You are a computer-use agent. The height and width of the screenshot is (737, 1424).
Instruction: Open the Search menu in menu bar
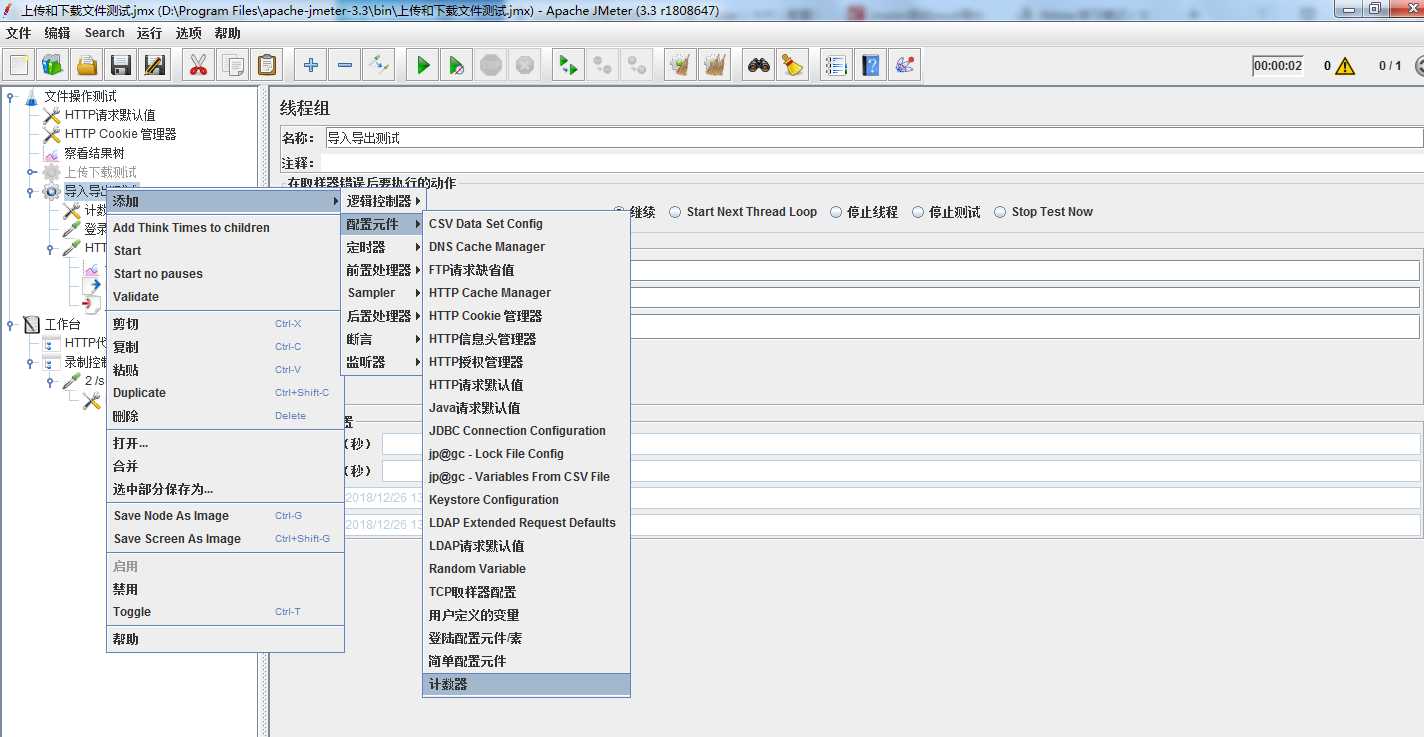[x=105, y=33]
